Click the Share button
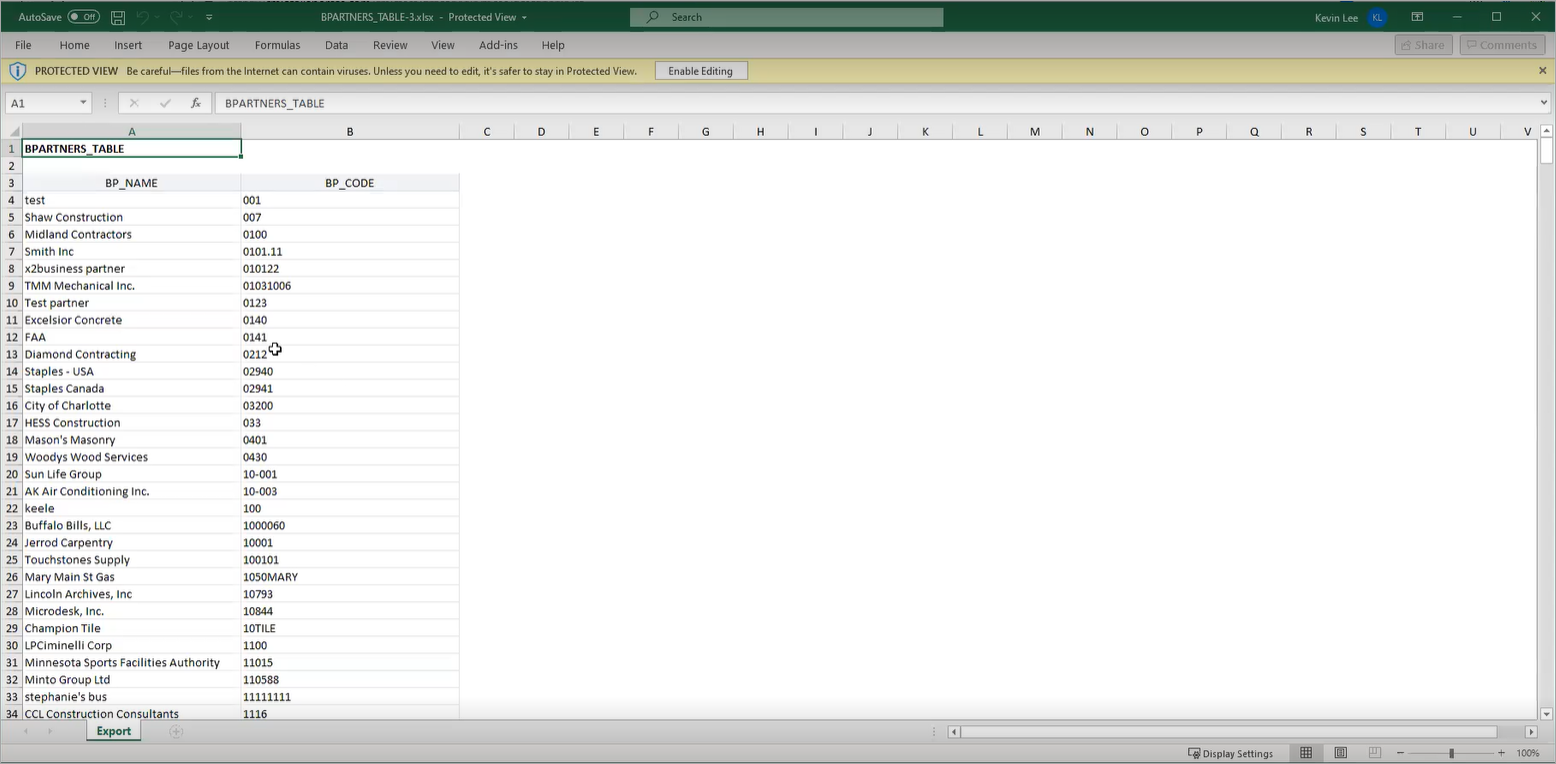 pyautogui.click(x=1423, y=45)
